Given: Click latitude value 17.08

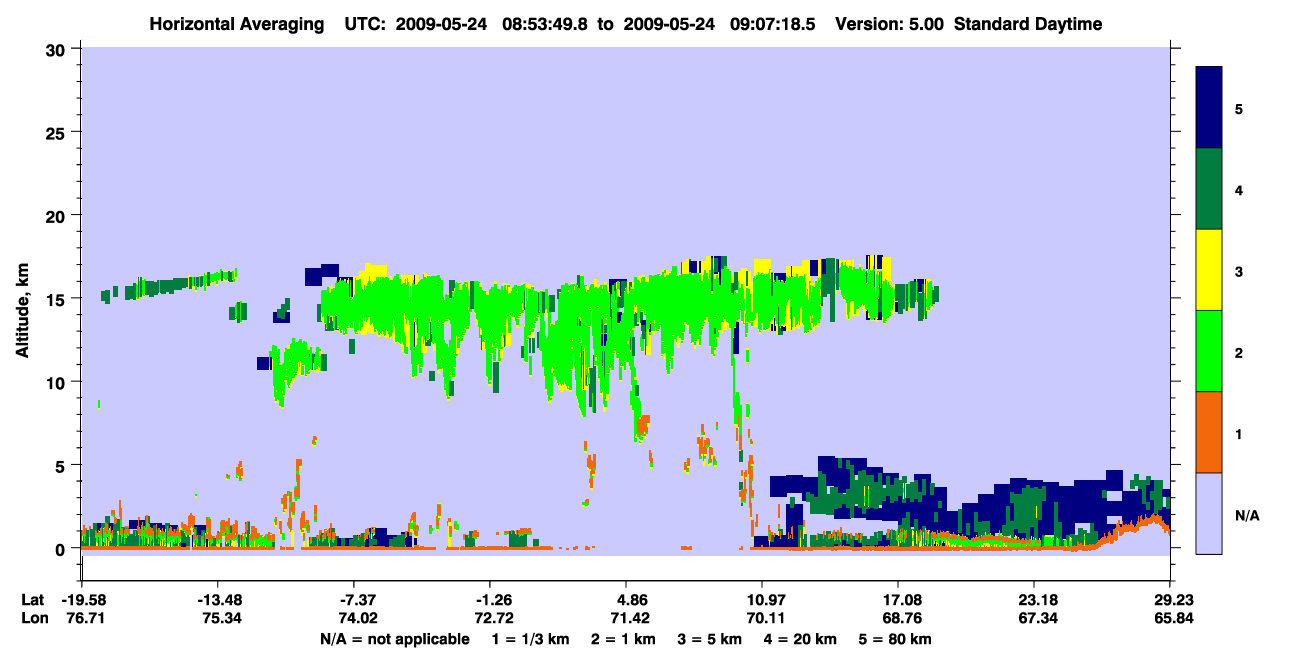Looking at the screenshot, I should (898, 599).
